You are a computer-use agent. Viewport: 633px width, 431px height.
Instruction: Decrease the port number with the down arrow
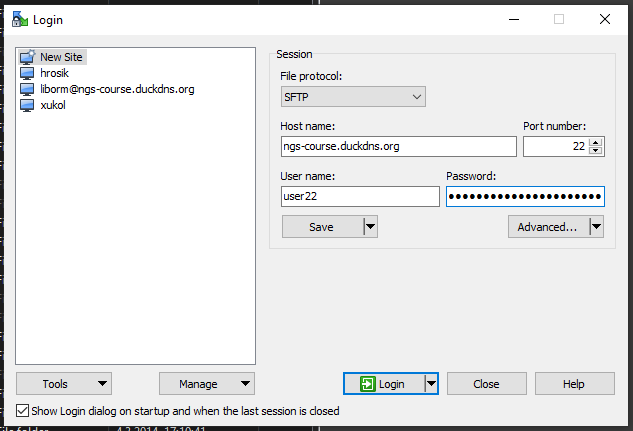click(x=595, y=151)
